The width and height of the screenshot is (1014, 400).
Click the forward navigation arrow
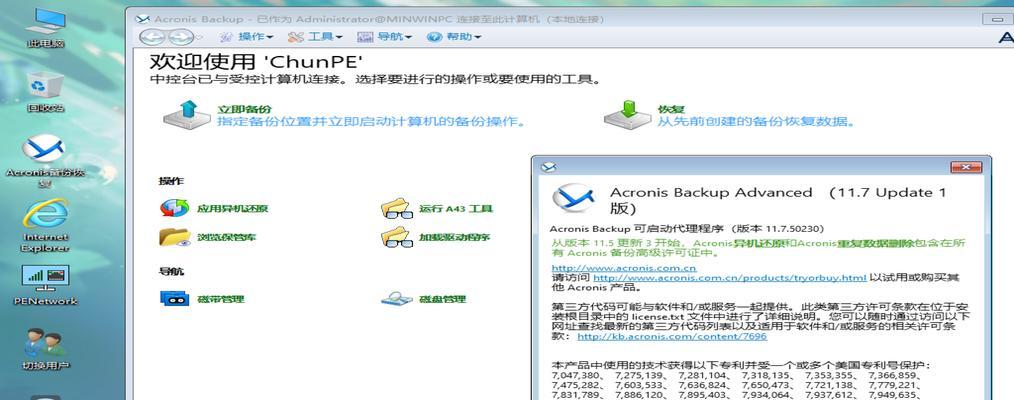180,37
